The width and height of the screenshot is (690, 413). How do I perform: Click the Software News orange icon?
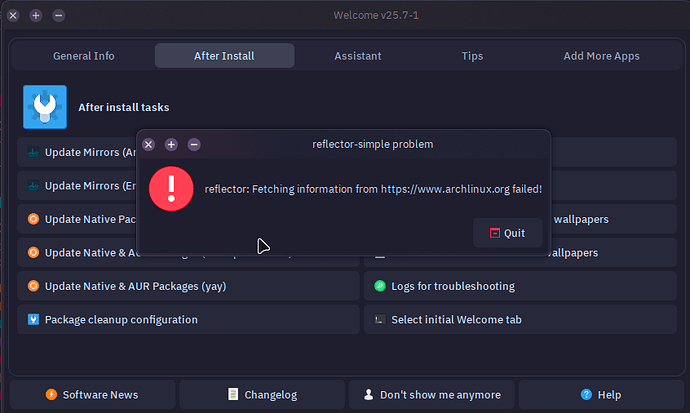tap(51, 395)
